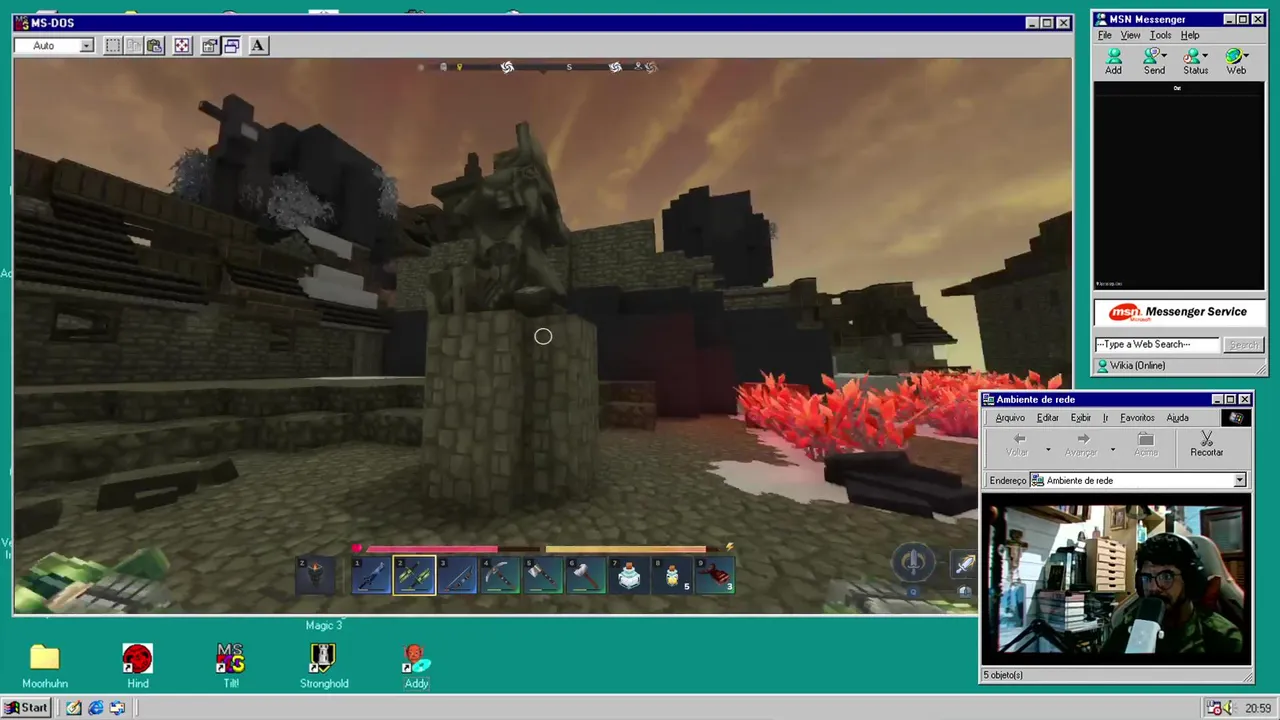This screenshot has height=720, width=1280.
Task: Open the Editar menu in Ambiente de rede
Action: point(1047,418)
